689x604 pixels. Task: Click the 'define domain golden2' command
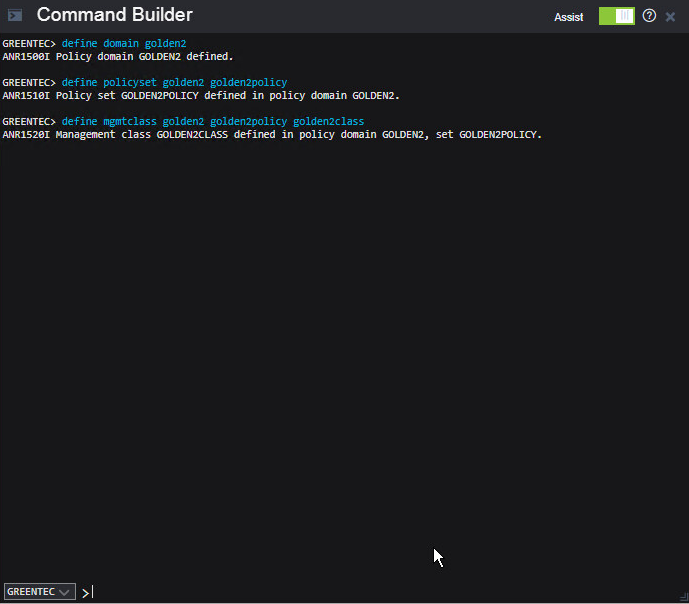124,44
